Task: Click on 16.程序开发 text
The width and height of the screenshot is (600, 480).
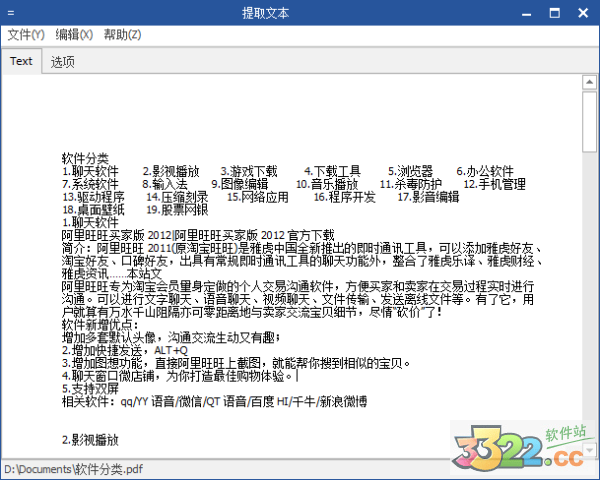Action: pyautogui.click(x=344, y=197)
